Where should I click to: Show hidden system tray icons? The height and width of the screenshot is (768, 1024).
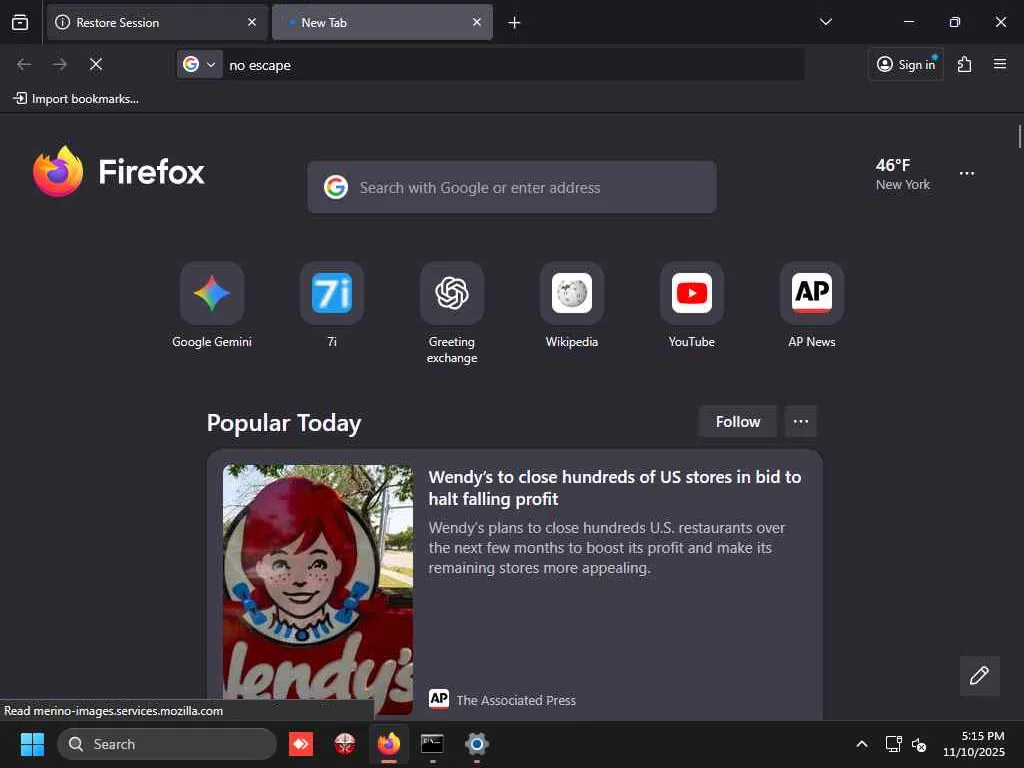click(x=862, y=744)
